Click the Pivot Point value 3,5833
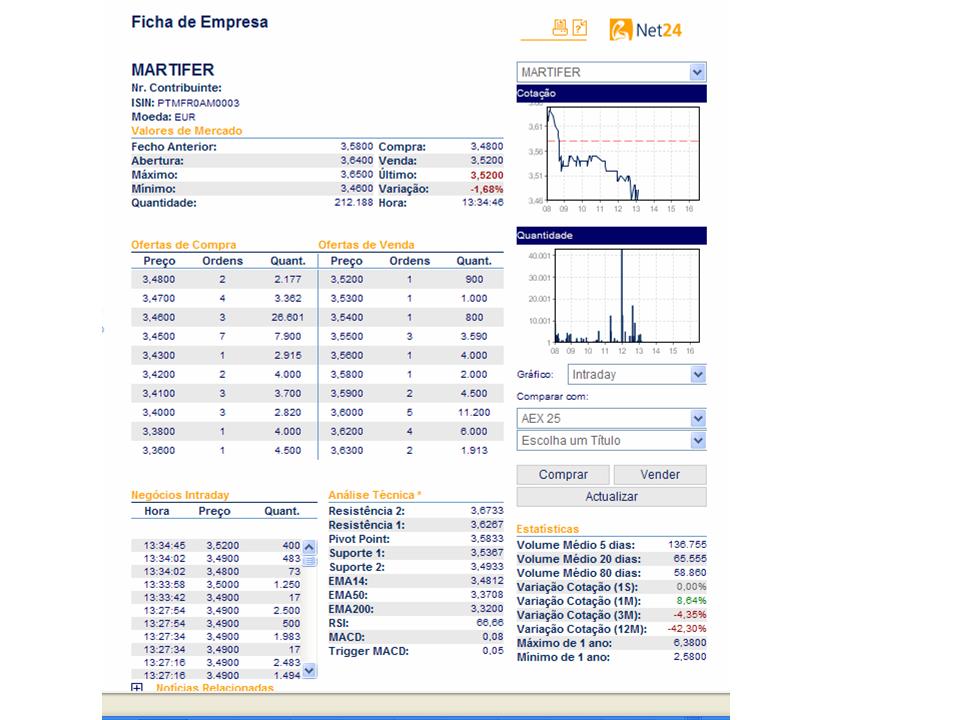The width and height of the screenshot is (960, 720). pos(487,539)
